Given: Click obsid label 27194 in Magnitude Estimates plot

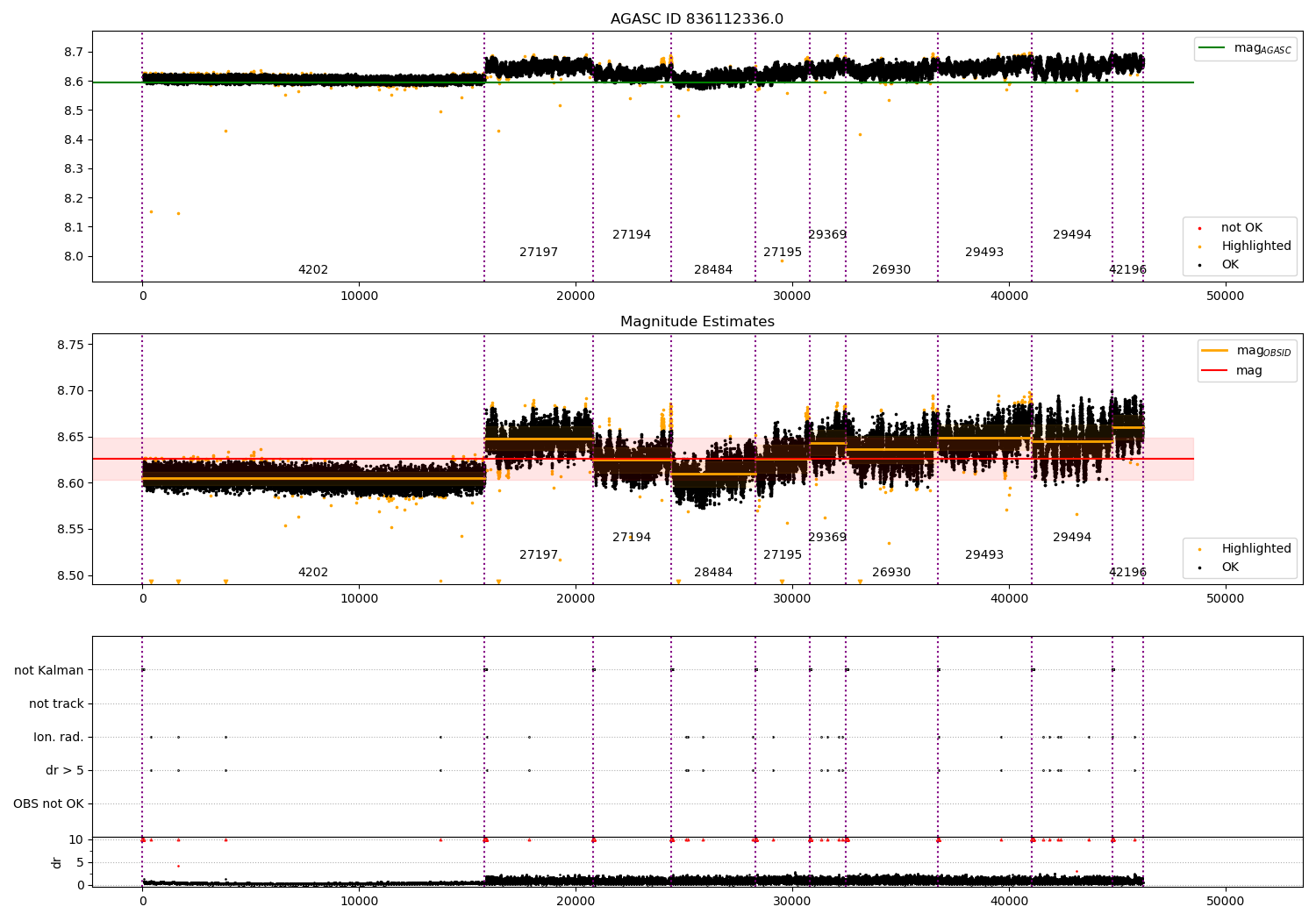Looking at the screenshot, I should click(x=632, y=538).
